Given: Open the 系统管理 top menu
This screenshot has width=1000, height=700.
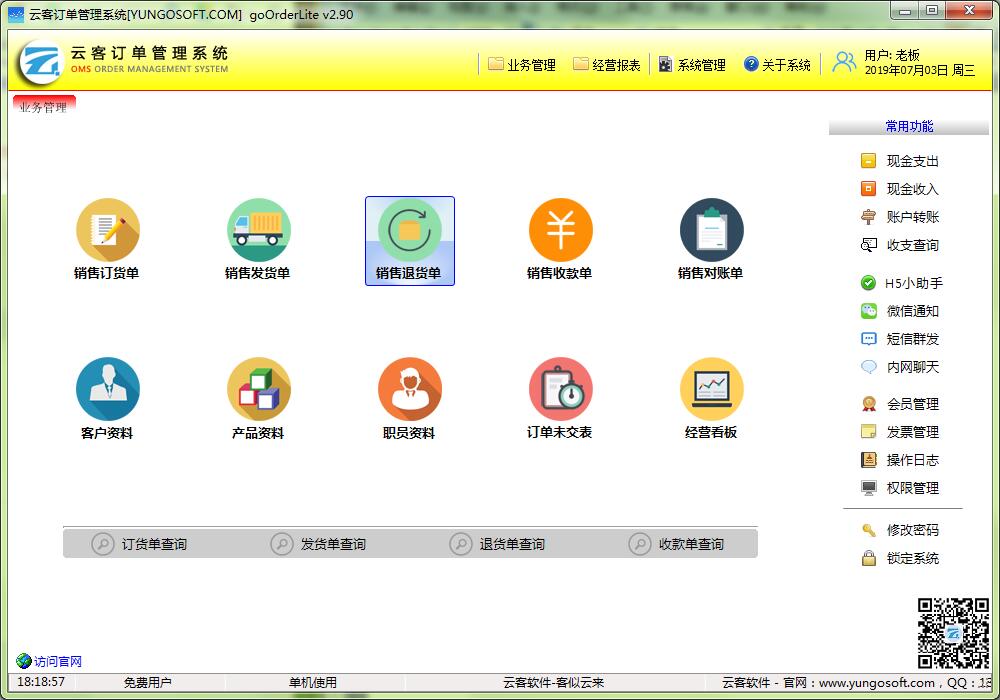Looking at the screenshot, I should click(692, 65).
